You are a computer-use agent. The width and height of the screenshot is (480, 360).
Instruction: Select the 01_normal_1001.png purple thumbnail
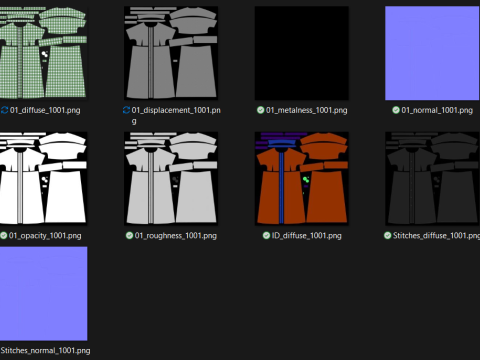(x=432, y=53)
